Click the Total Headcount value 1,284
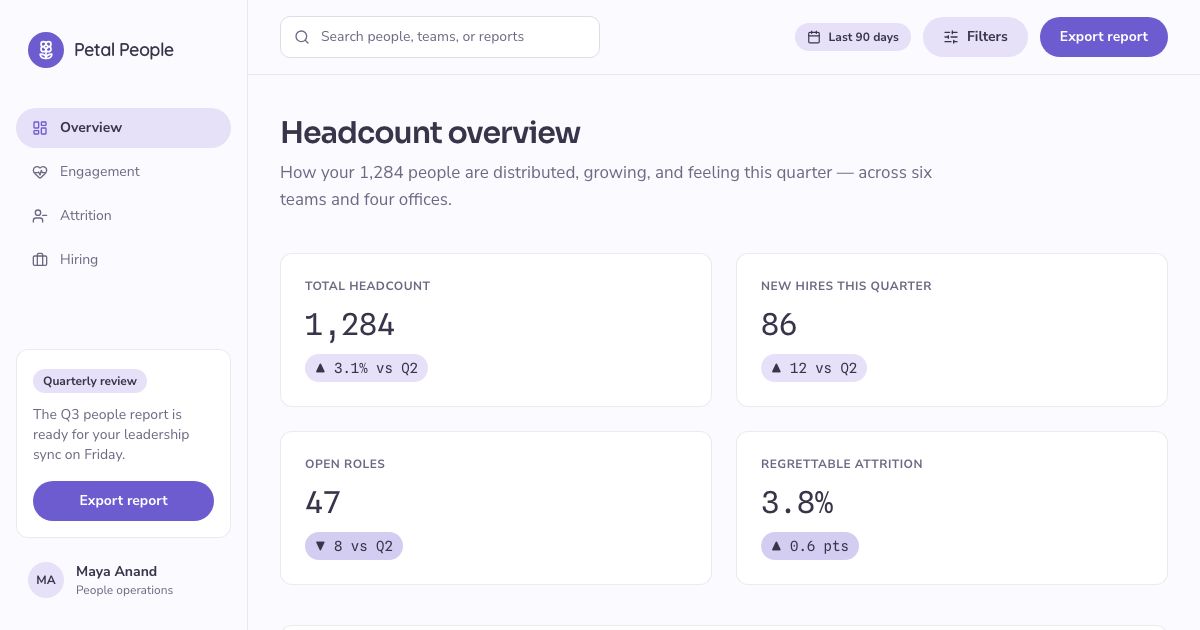The width and height of the screenshot is (1200, 630). coord(350,325)
